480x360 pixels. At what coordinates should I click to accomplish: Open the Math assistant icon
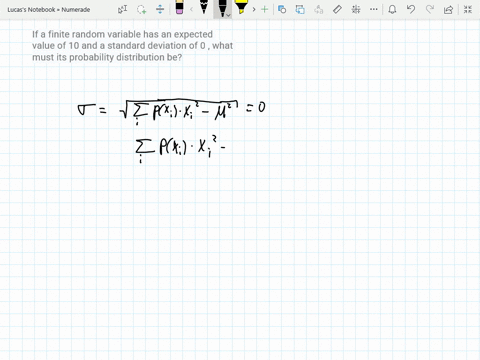point(356,9)
